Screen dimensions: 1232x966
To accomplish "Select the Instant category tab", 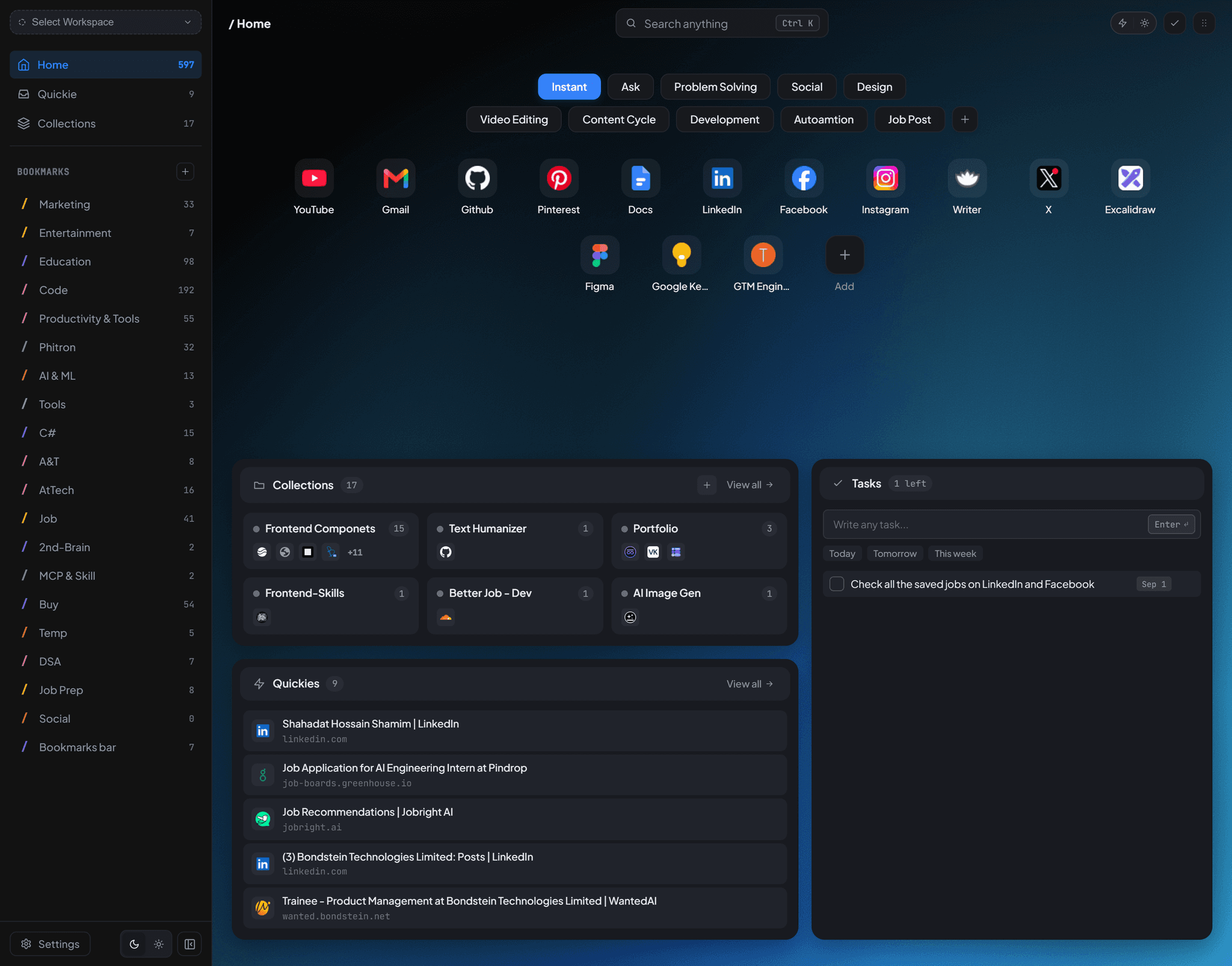I will (569, 87).
